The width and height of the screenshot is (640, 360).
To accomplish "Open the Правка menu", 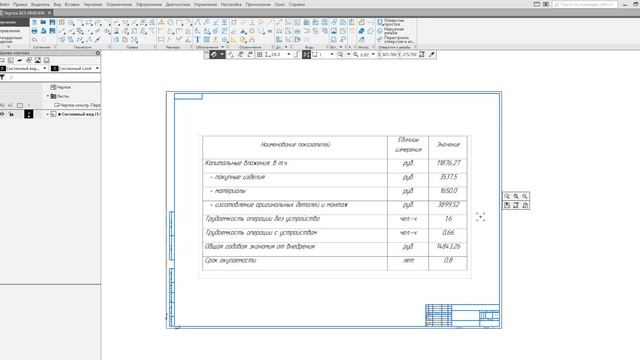I will click(20, 4).
